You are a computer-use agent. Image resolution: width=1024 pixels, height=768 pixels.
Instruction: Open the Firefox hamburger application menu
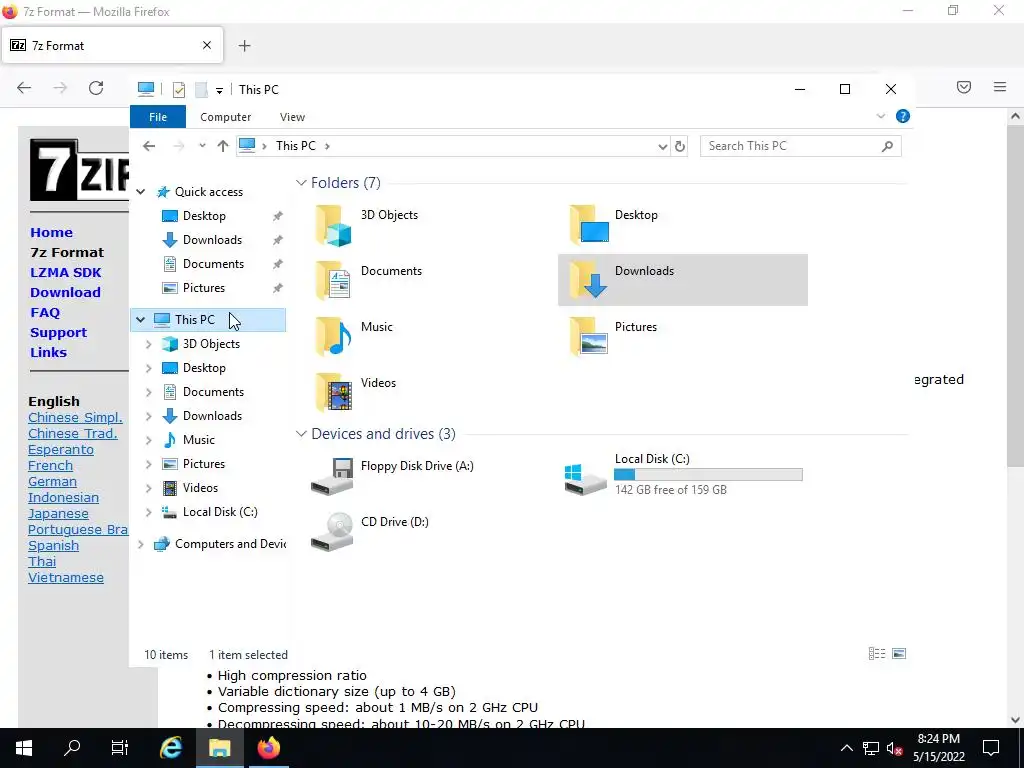click(1000, 87)
